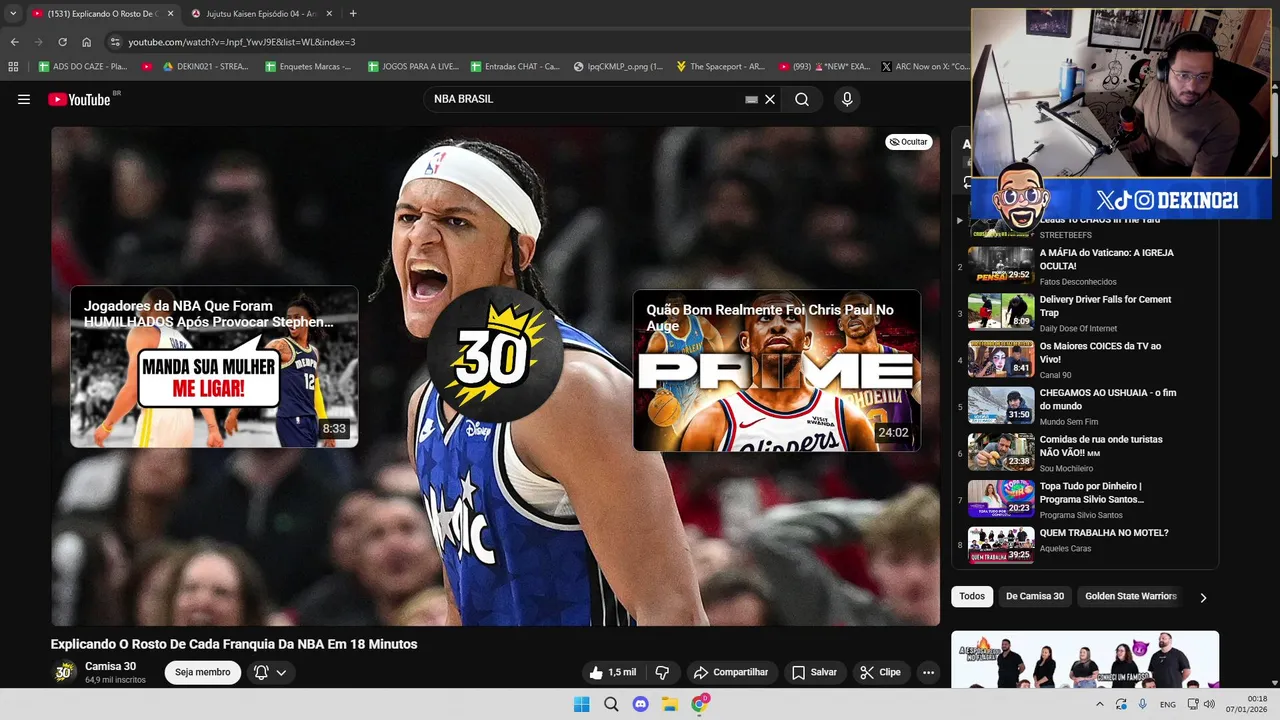This screenshot has width=1280, height=720.
Task: Open the YouTube hamburger guide menu
Action: tap(23, 99)
